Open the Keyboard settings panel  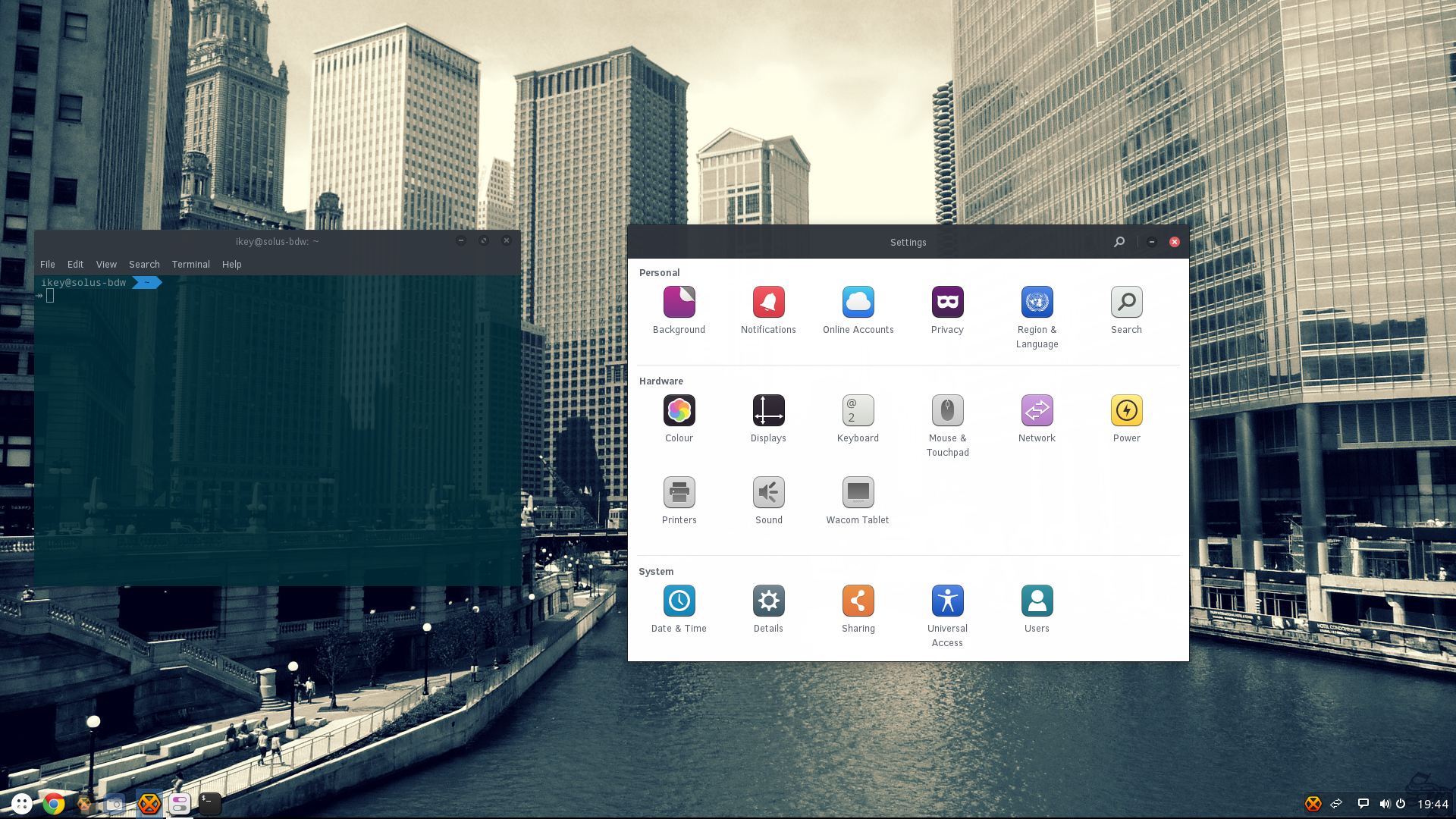pyautogui.click(x=858, y=419)
